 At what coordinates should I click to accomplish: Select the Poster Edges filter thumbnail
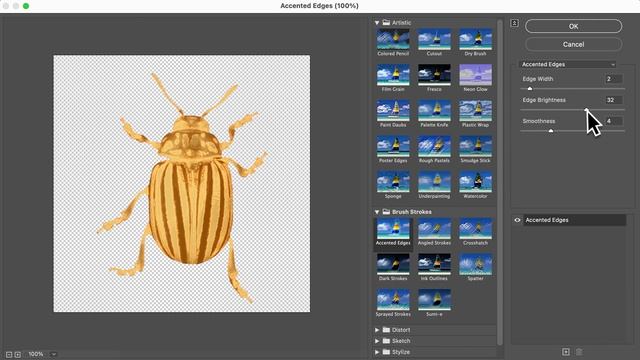(393, 146)
